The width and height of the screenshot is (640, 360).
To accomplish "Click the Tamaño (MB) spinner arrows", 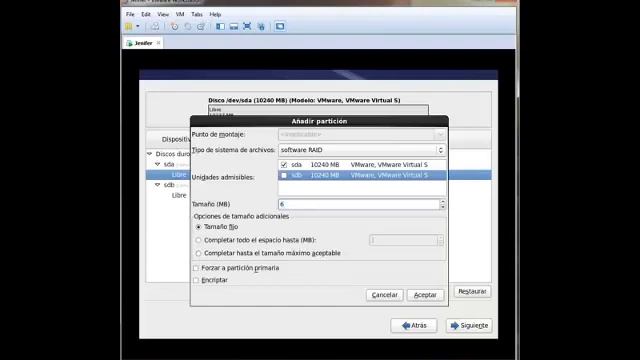I will [x=442, y=204].
